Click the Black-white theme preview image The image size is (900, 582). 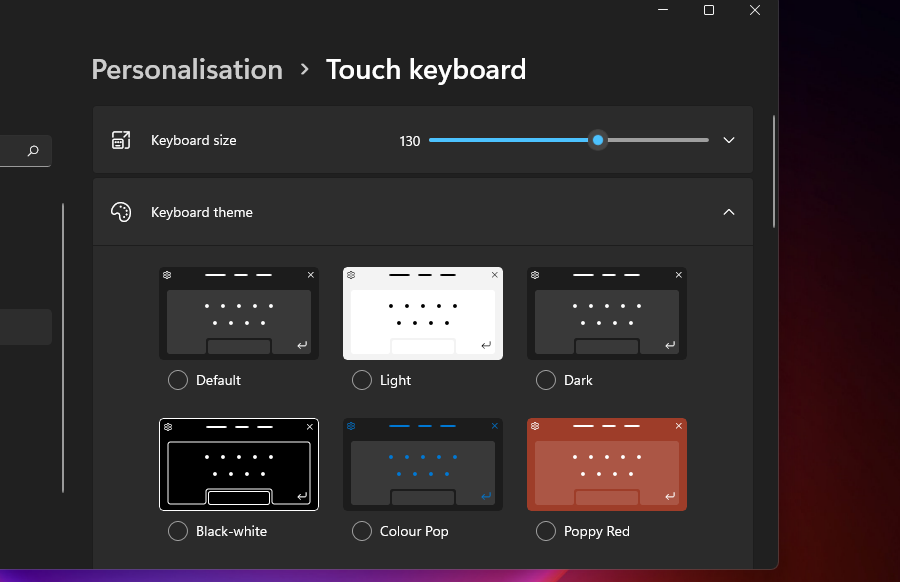click(239, 464)
